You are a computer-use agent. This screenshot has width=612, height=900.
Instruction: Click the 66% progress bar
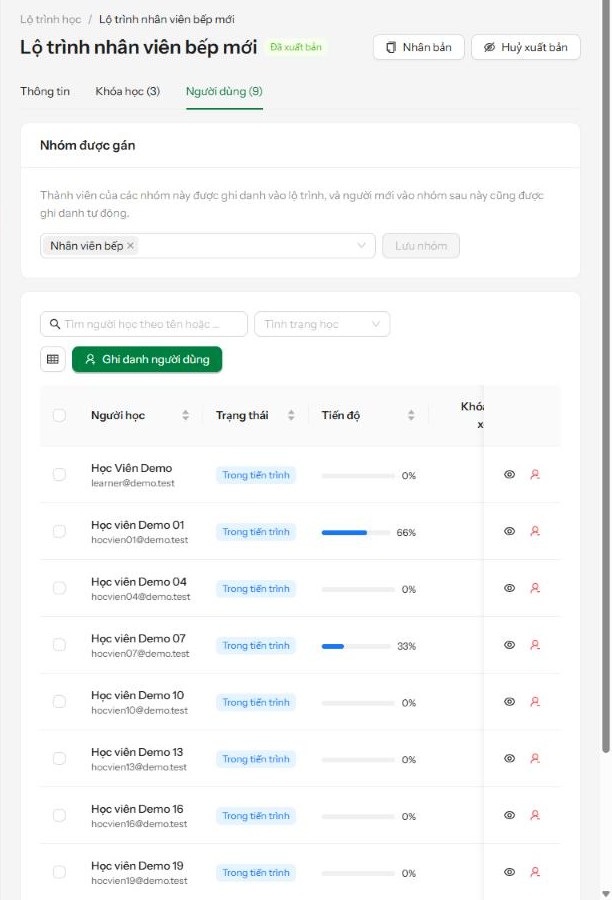pos(354,533)
